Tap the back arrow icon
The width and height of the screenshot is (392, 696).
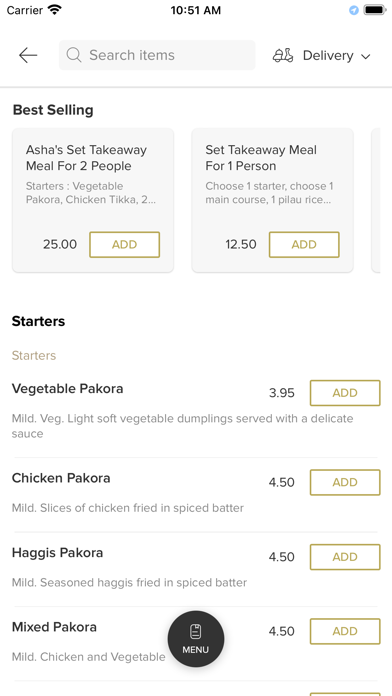tap(28, 55)
